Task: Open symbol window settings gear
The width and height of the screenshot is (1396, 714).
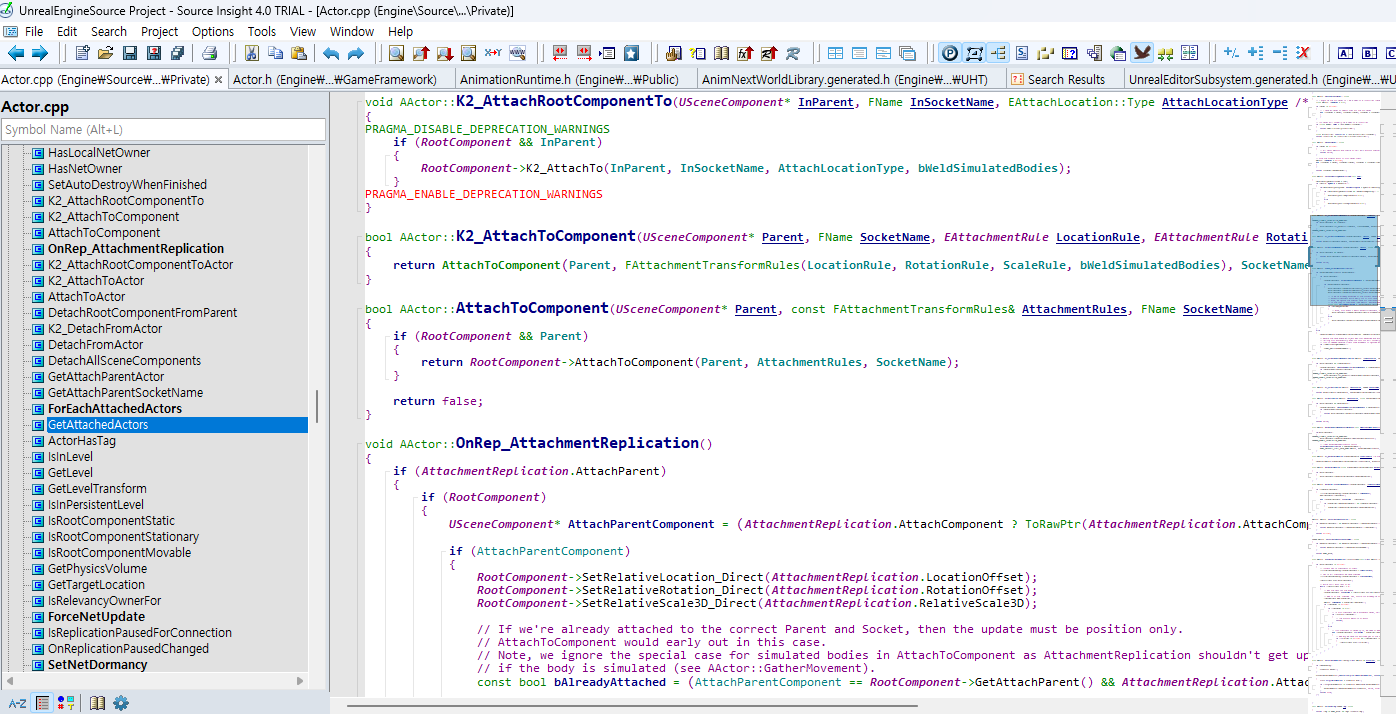Action: click(x=121, y=703)
